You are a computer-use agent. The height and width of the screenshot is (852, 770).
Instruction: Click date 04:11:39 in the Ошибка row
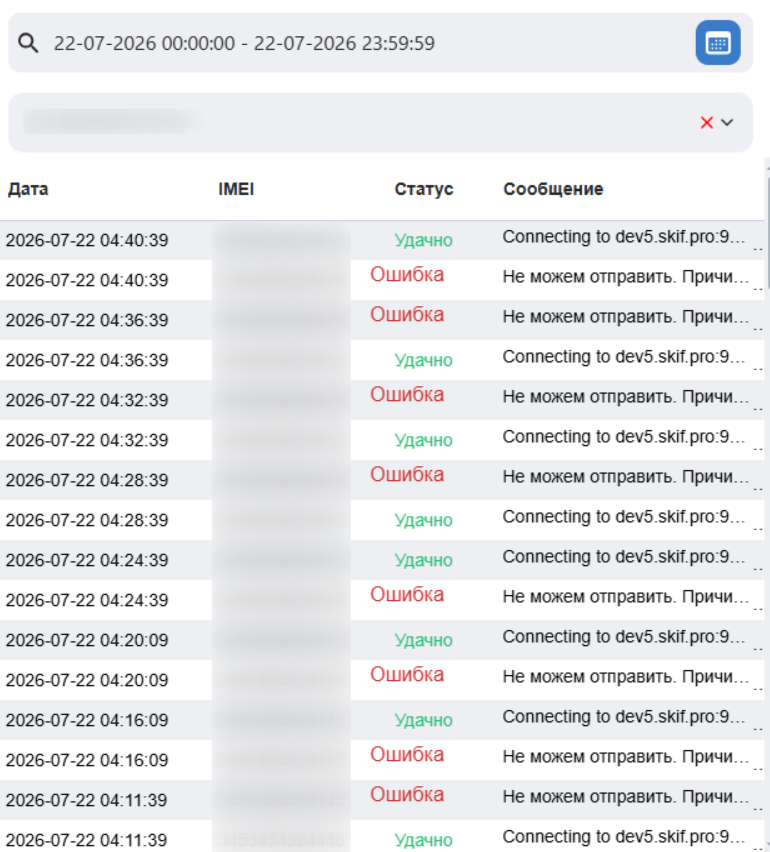pyautogui.click(x=87, y=800)
